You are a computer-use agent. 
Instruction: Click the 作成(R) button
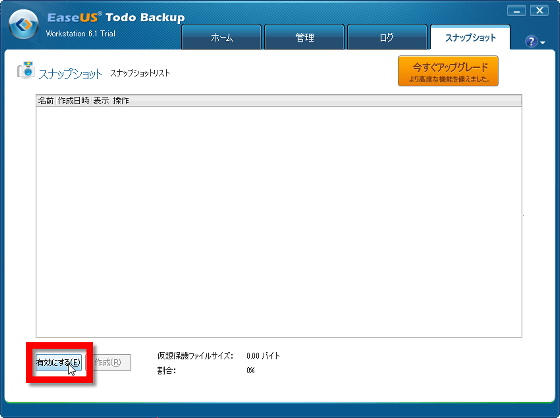tap(108, 363)
